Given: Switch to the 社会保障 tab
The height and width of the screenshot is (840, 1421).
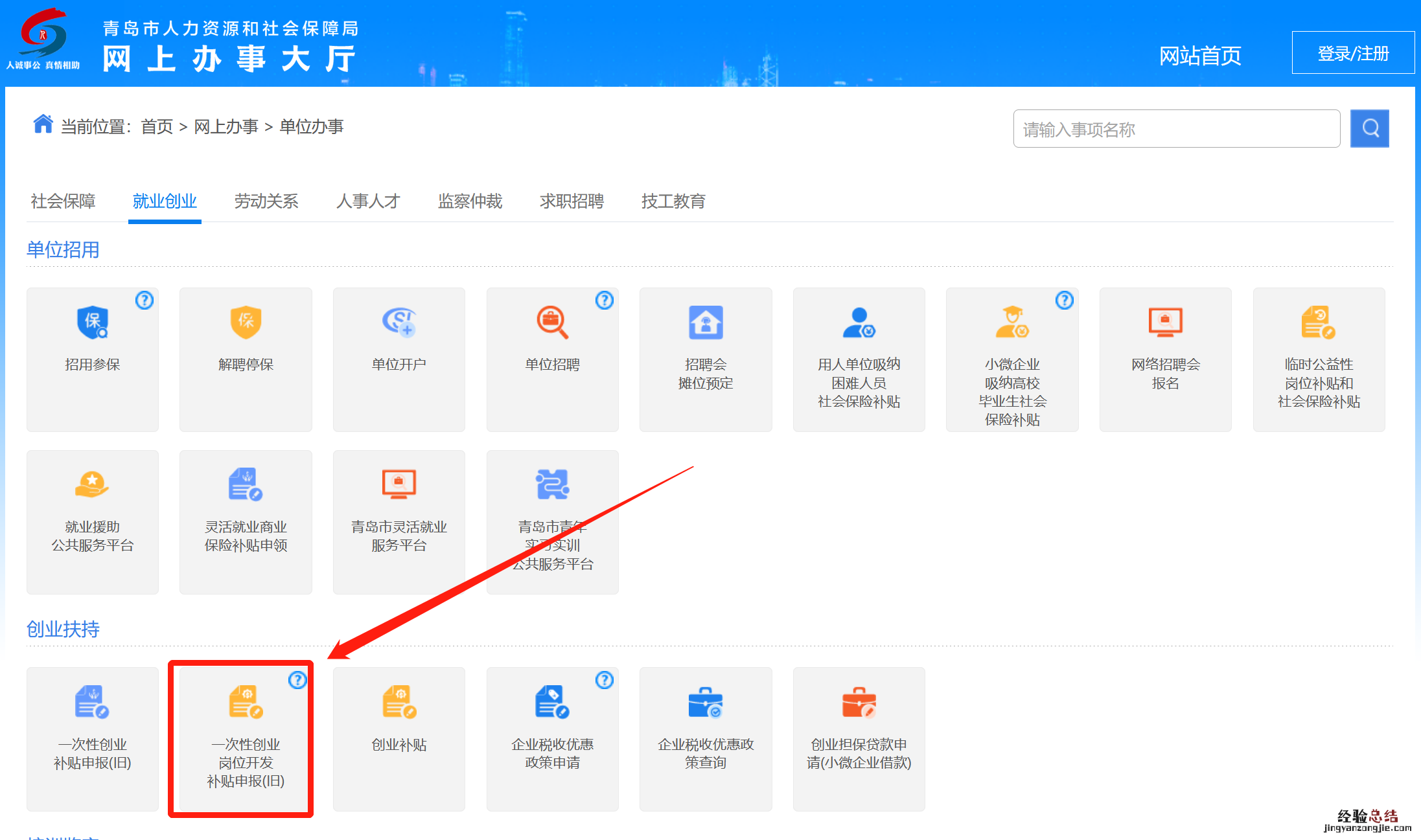Looking at the screenshot, I should (63, 201).
